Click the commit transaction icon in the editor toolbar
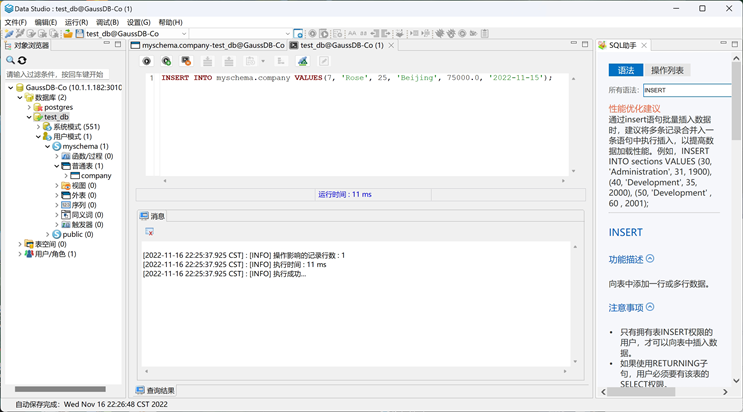The image size is (743, 412). [207, 61]
